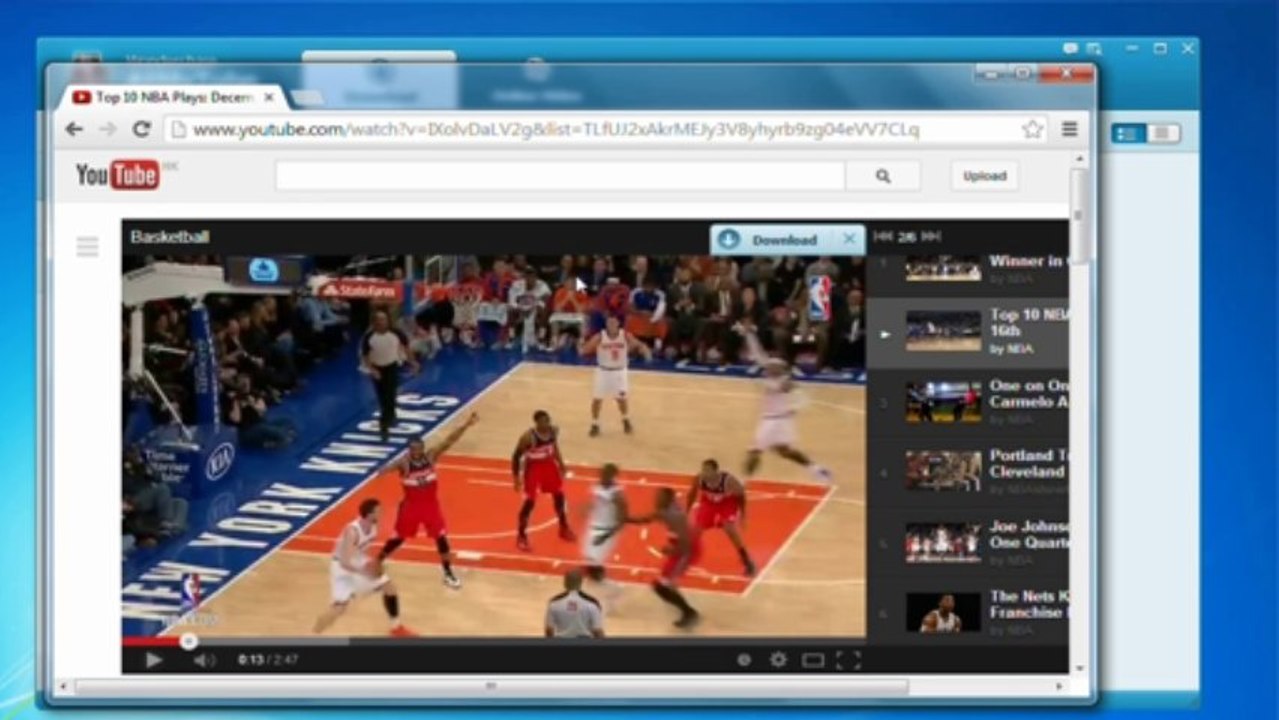The height and width of the screenshot is (720, 1279).
Task: Click the red playhead scrubber knob
Action: 188,641
